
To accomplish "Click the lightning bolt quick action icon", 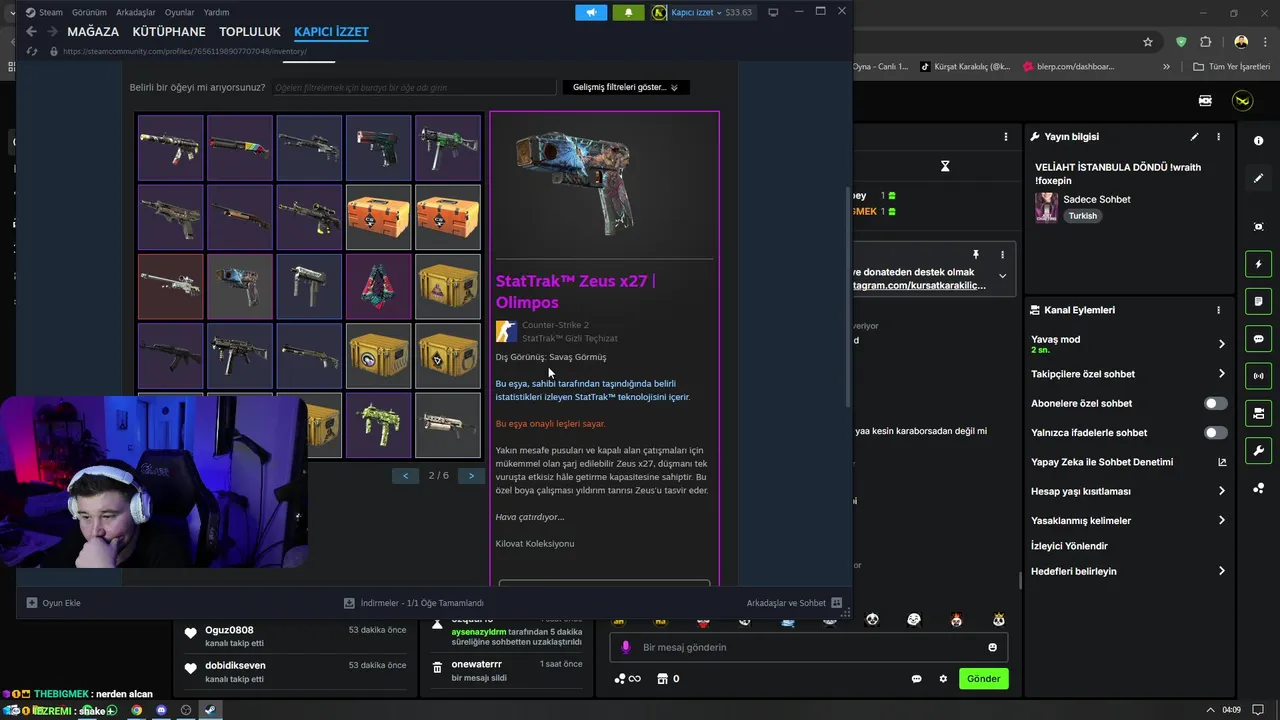I will pos(1258,265).
